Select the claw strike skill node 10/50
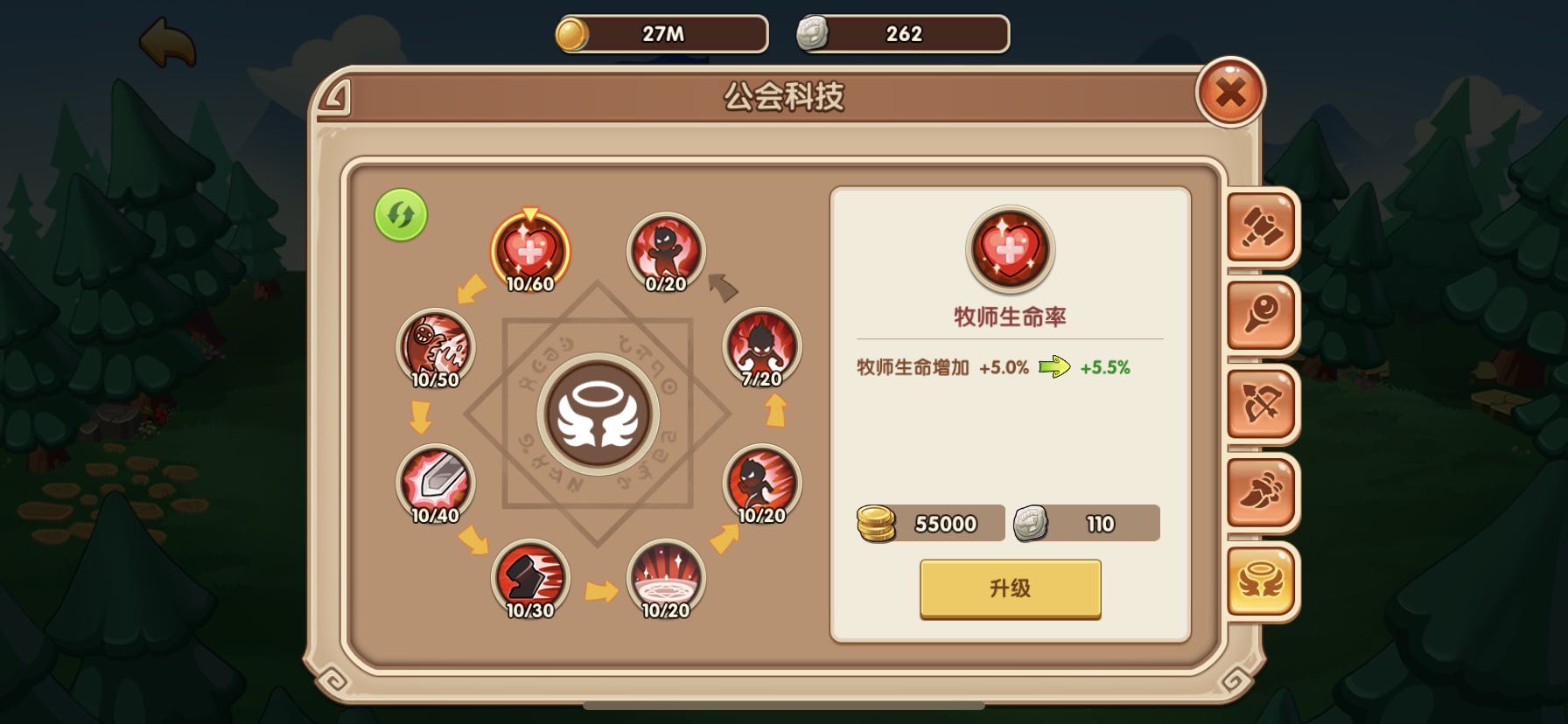The image size is (1568, 724). point(435,347)
